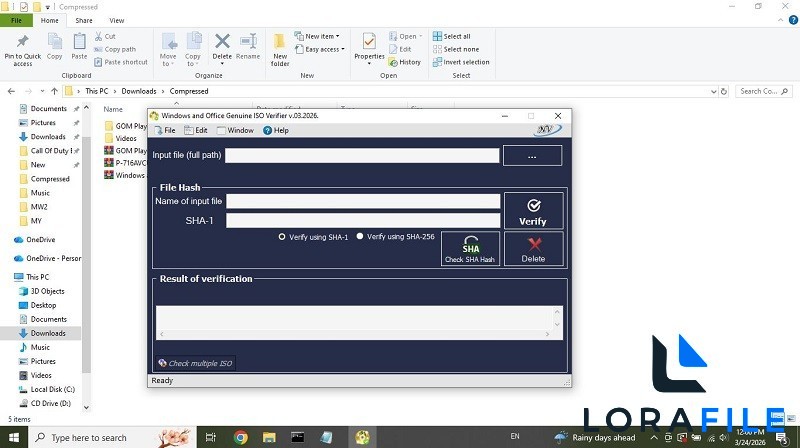Open the Open dropdown in ribbon
This screenshot has height=448, width=800.
(406, 36)
